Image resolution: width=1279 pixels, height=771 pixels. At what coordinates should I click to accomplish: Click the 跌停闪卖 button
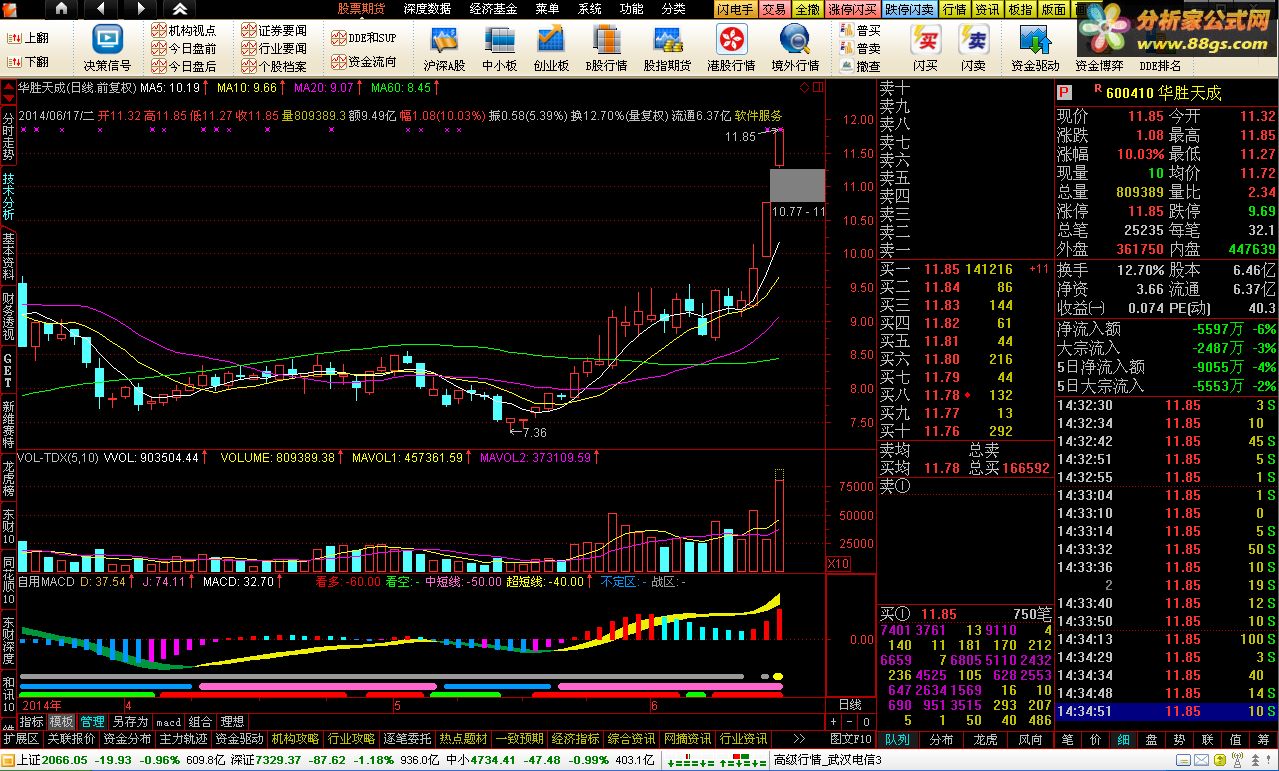tap(911, 9)
